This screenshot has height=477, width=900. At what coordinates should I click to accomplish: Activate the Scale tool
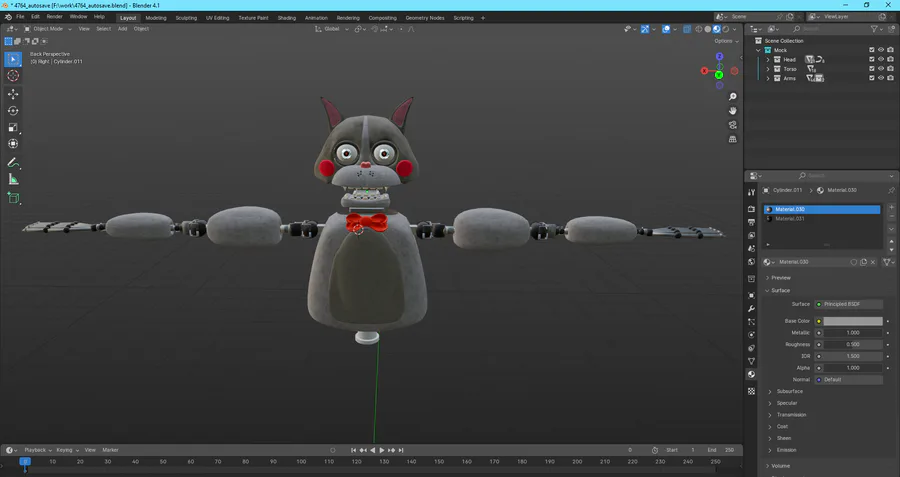pyautogui.click(x=13, y=127)
